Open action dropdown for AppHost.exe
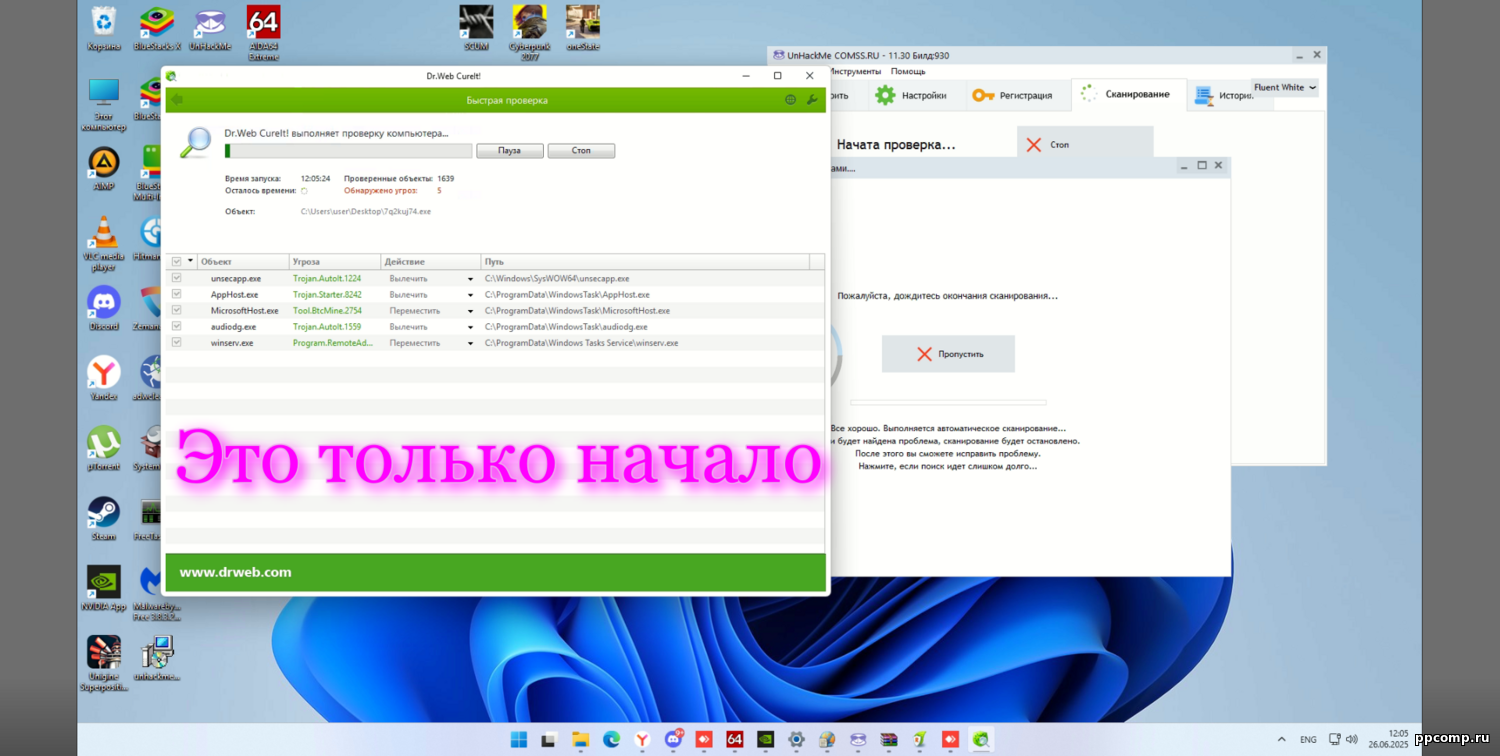 click(x=470, y=295)
